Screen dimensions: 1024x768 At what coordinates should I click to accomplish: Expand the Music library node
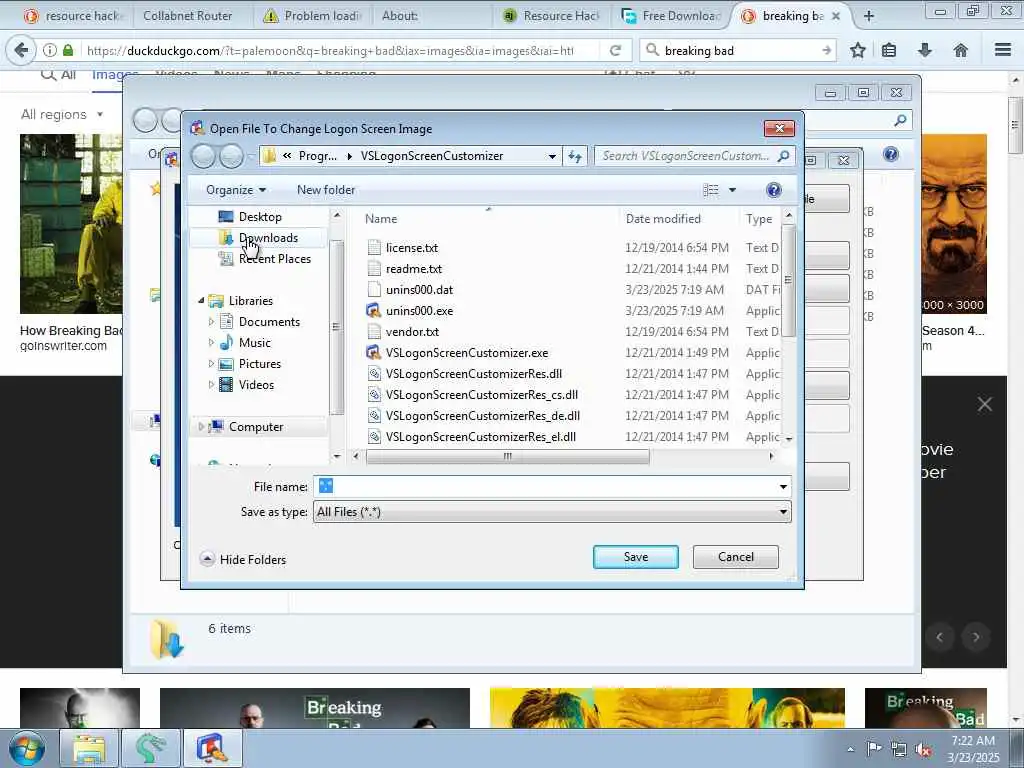coord(211,342)
